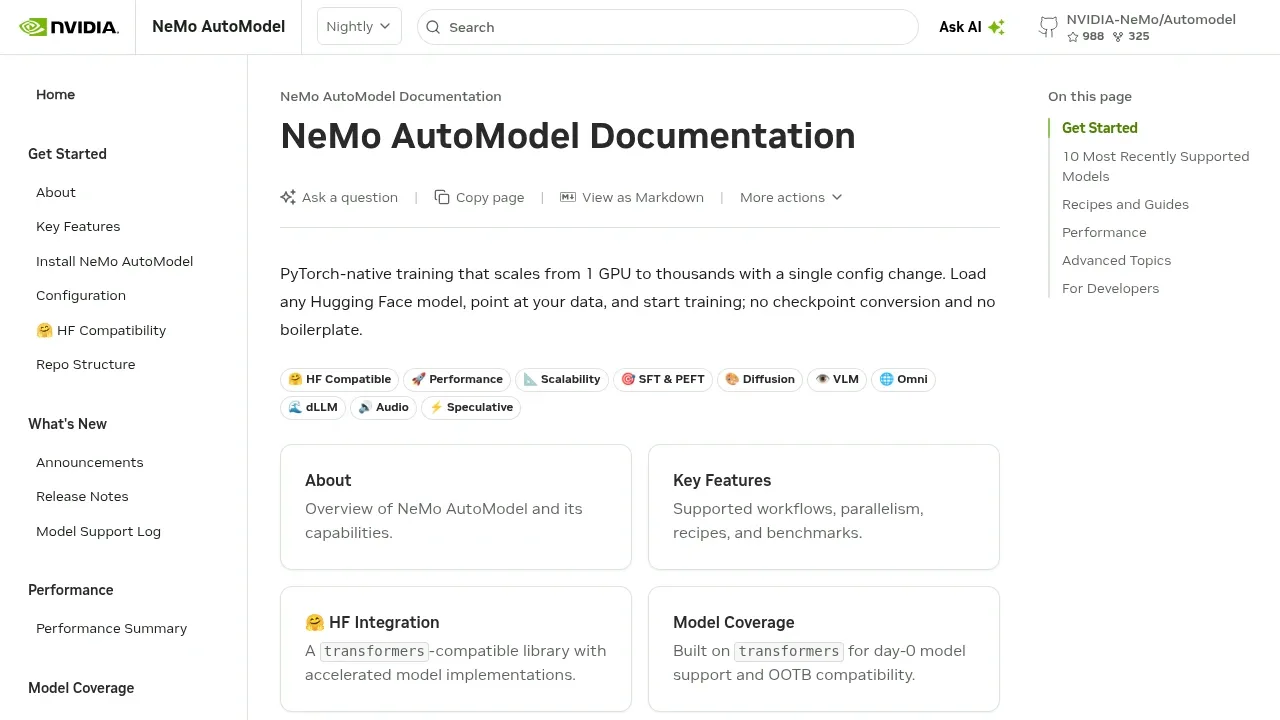Screen dimensions: 1280x720
Task: Open Release Notes in sidebar
Action: point(82,496)
